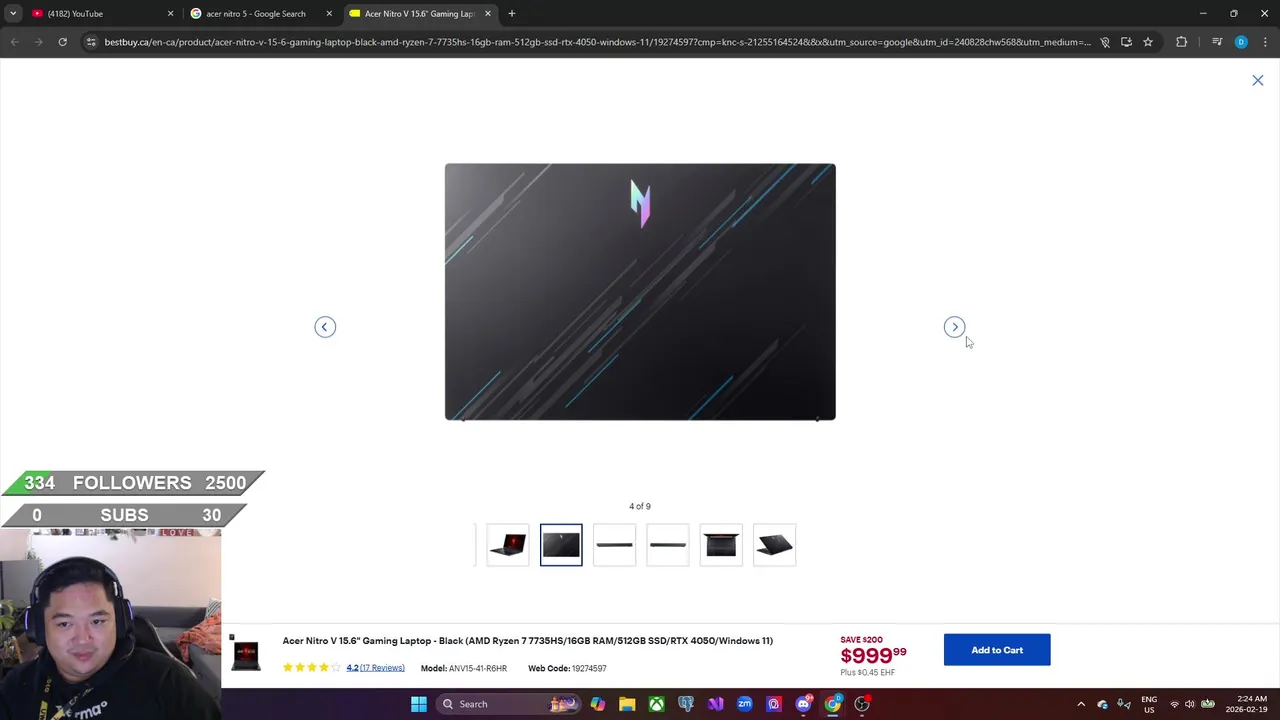
Task: Close the Acer Nitro V tab
Action: click(488, 14)
